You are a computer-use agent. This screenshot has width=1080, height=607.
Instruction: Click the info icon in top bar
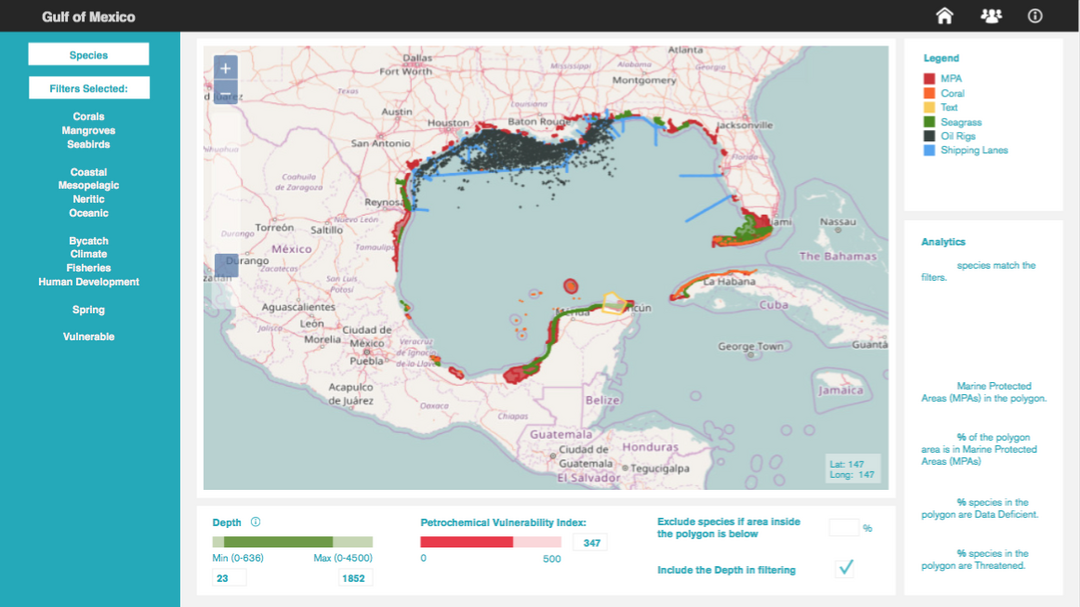click(x=1035, y=16)
